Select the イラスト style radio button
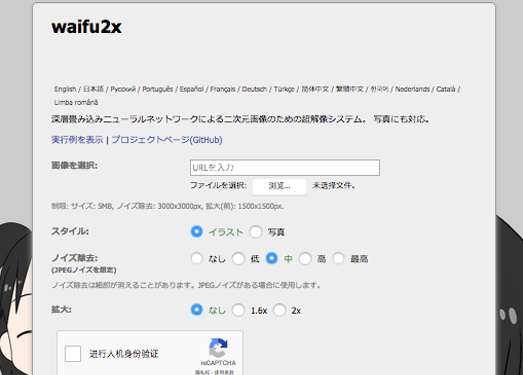Screen dimensions: 523x375 196,231
